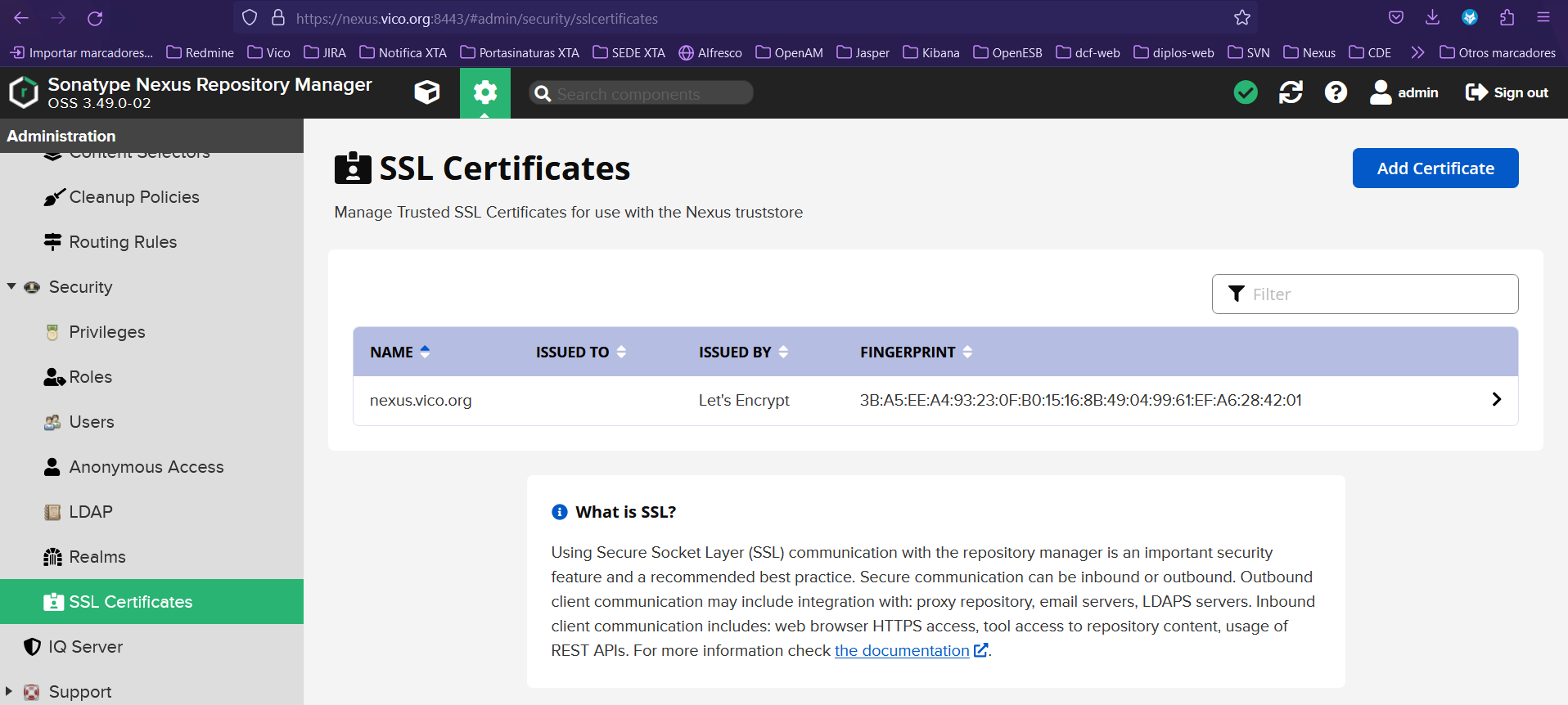Open the Nexus help question icon
The width and height of the screenshot is (1568, 705).
(x=1336, y=92)
